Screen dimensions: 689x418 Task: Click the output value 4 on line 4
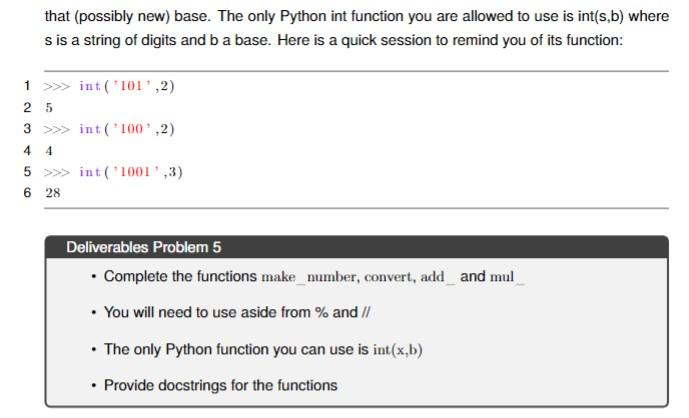point(49,151)
